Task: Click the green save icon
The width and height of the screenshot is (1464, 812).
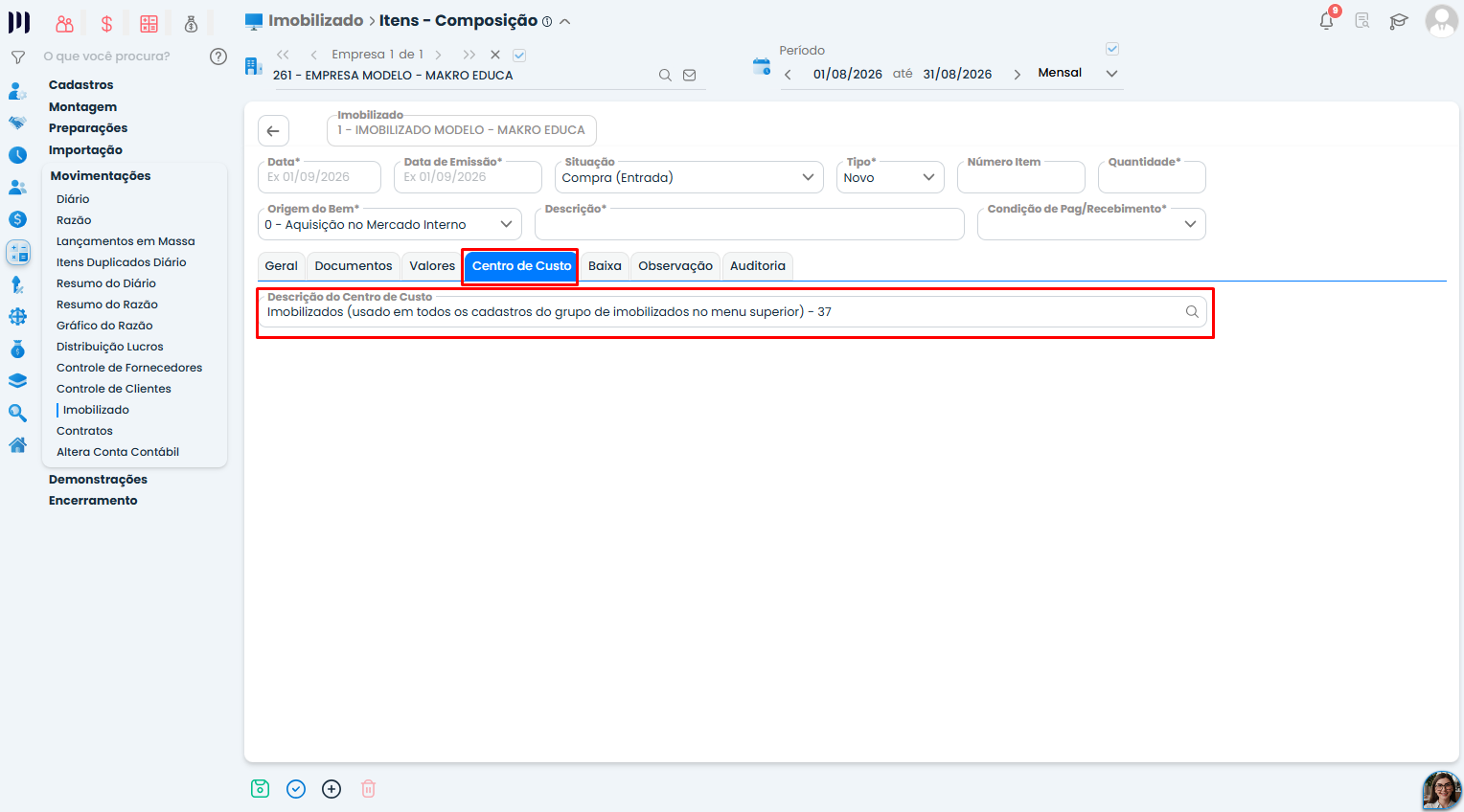Action: (260, 789)
